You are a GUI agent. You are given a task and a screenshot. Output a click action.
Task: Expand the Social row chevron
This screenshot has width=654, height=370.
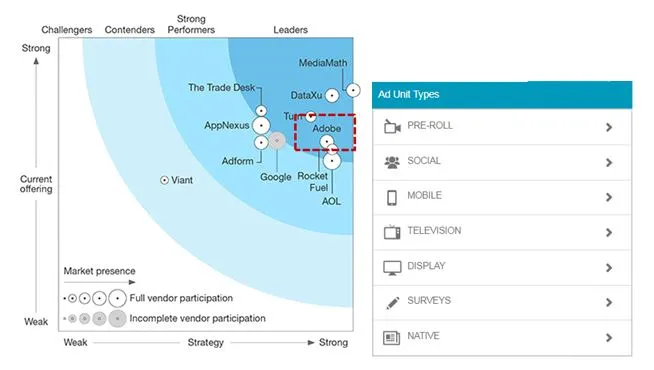pyautogui.click(x=609, y=162)
